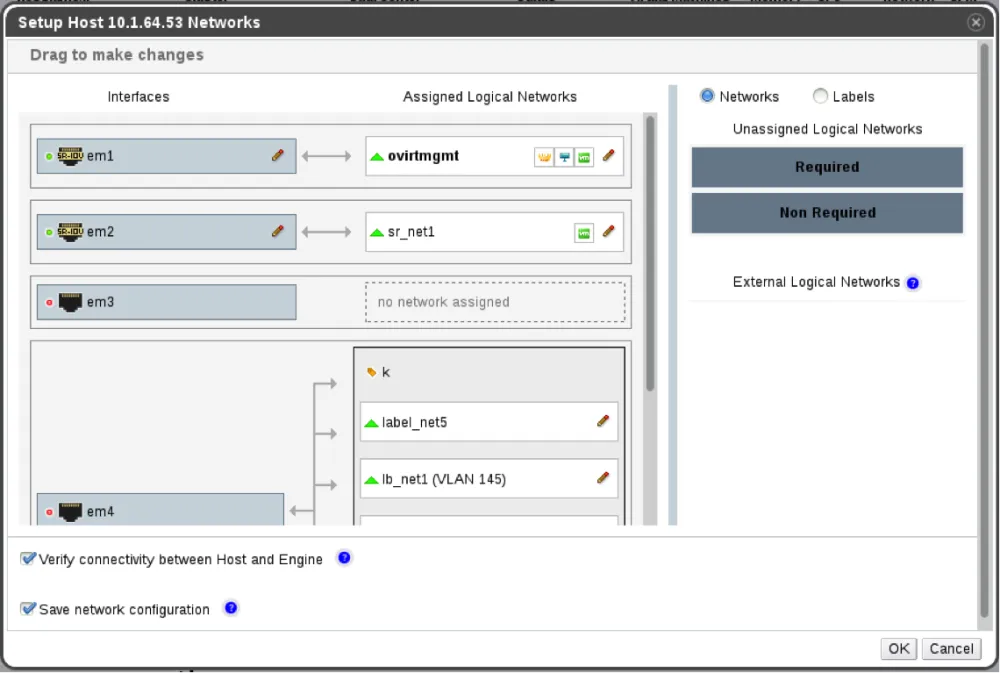1000x673 pixels.
Task: Click the Cancel button
Action: [951, 648]
